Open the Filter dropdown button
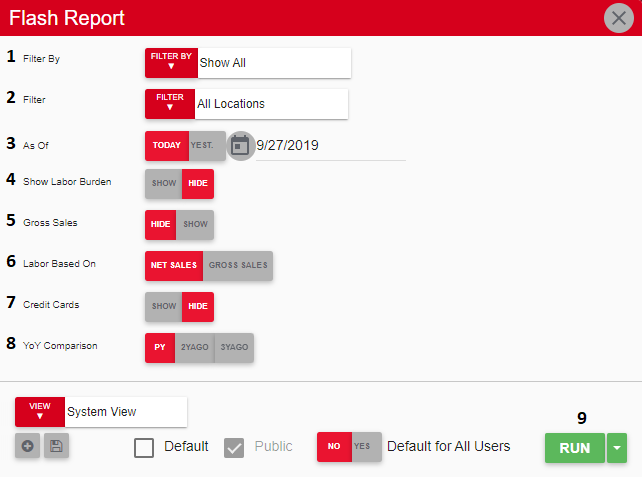The width and height of the screenshot is (642, 477). (170, 104)
